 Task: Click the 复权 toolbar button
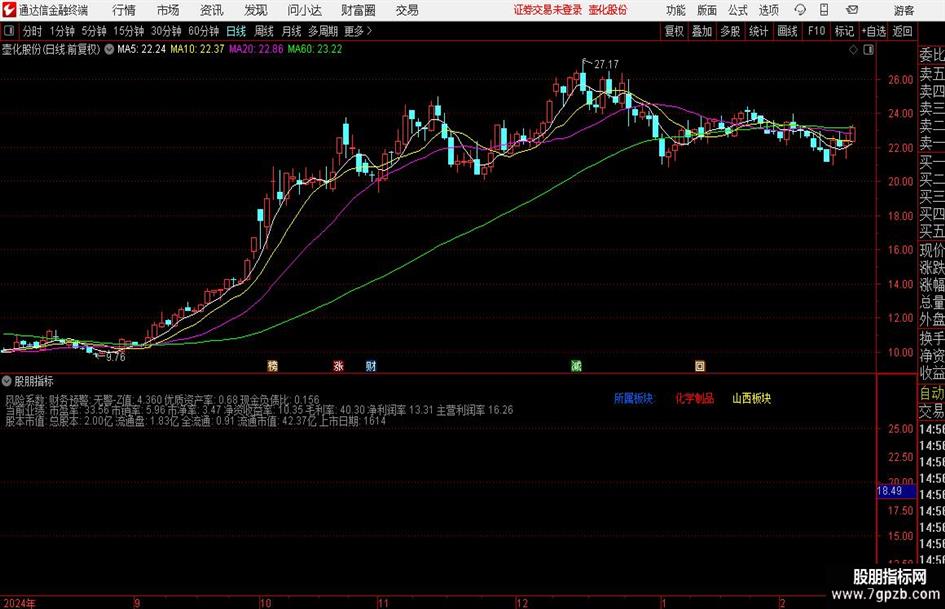point(674,31)
